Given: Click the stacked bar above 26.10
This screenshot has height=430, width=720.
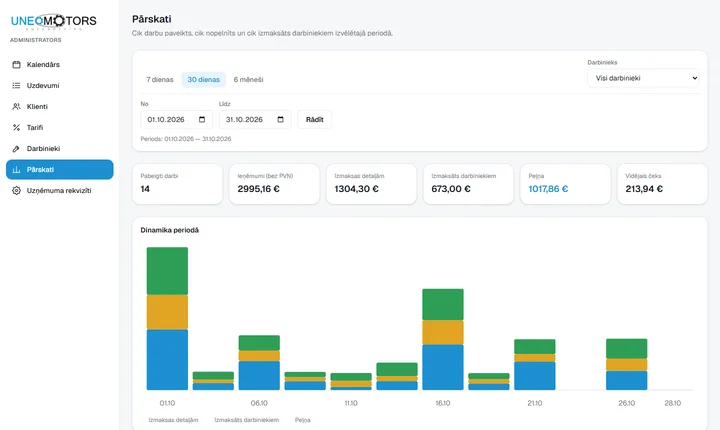Looking at the screenshot, I should pyautogui.click(x=626, y=364).
